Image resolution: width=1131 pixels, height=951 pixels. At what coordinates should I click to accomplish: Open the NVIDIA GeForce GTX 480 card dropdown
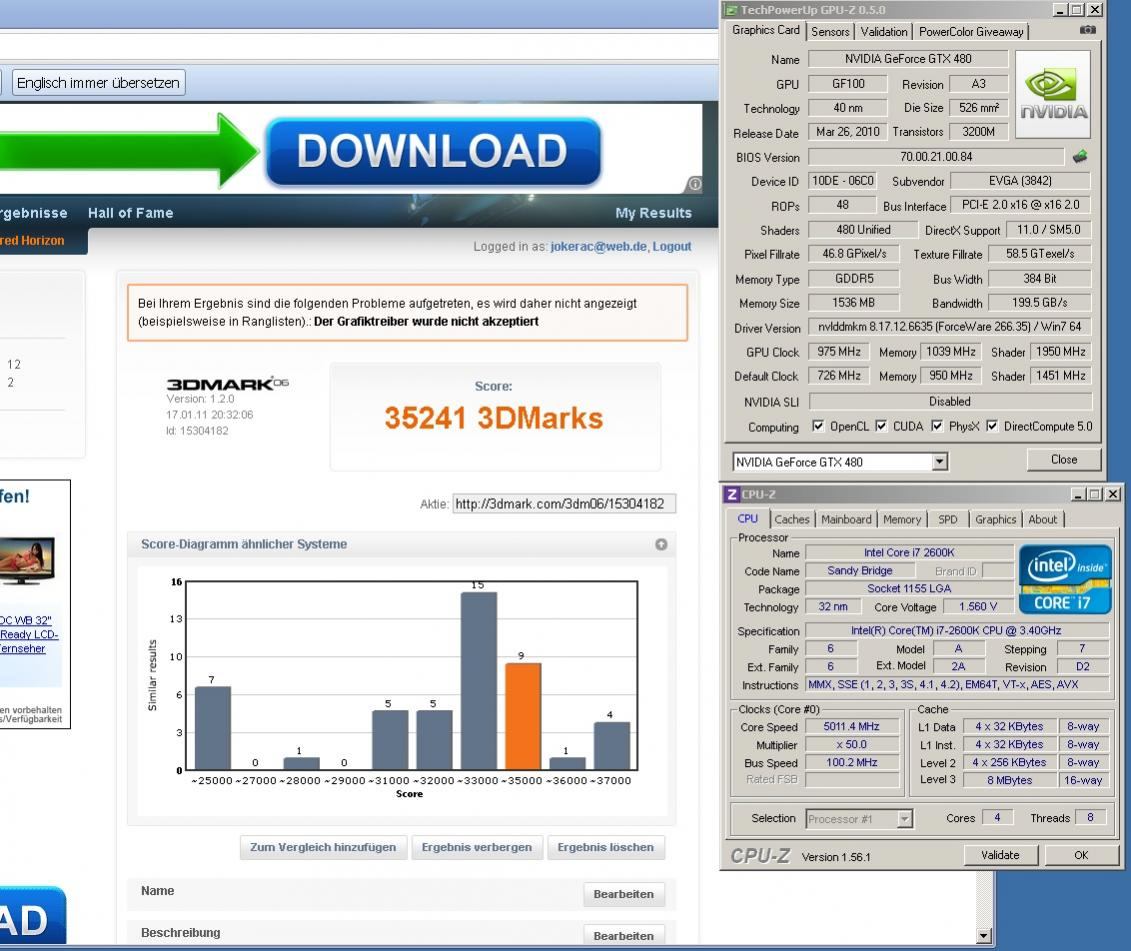click(x=939, y=462)
